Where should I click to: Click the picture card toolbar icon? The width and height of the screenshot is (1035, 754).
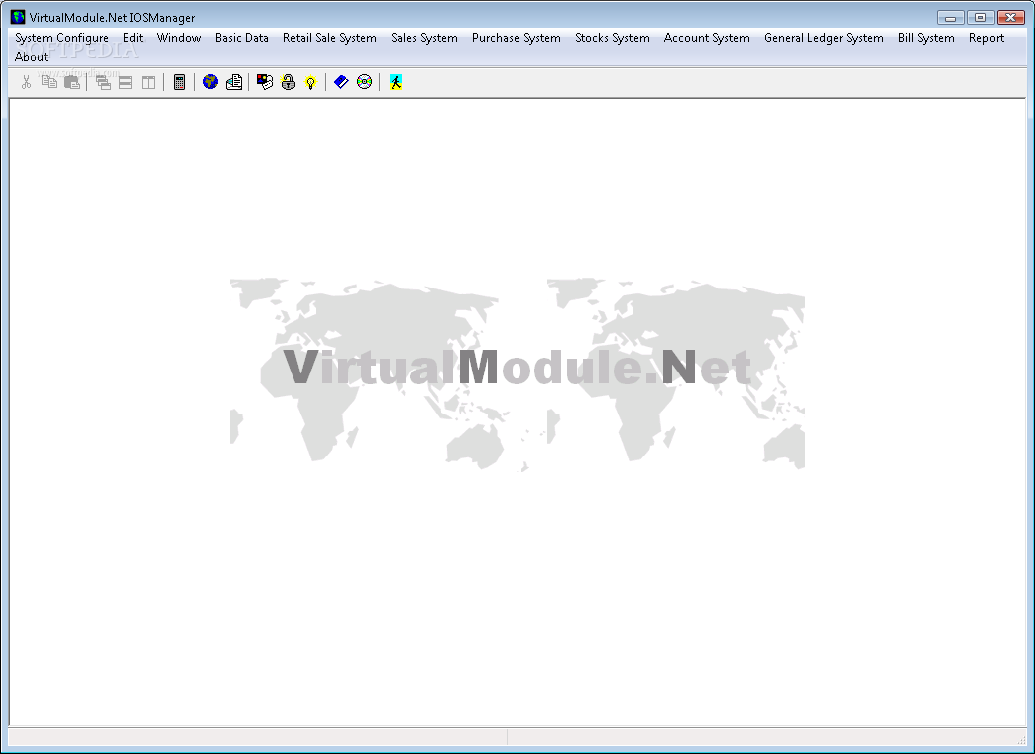[265, 82]
